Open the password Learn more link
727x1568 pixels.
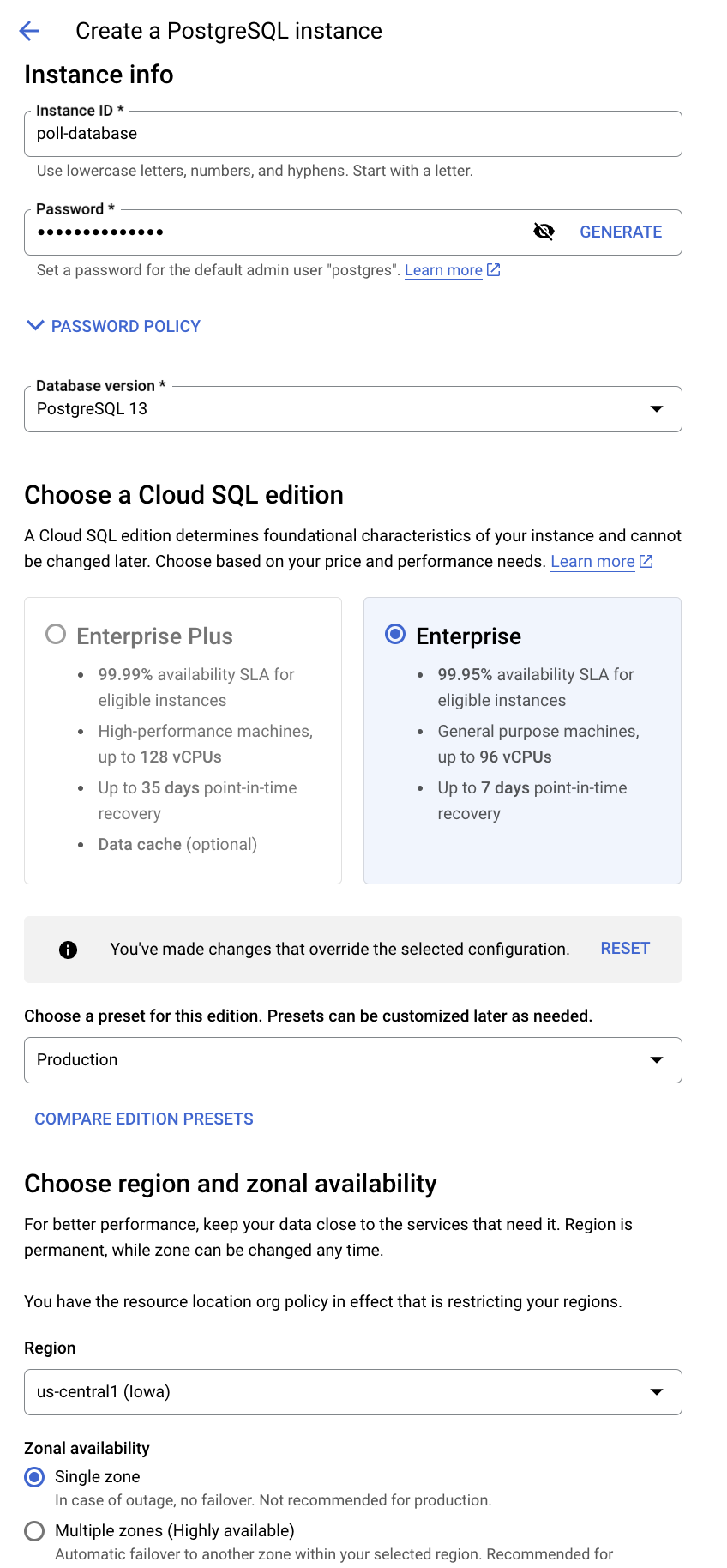coord(443,270)
